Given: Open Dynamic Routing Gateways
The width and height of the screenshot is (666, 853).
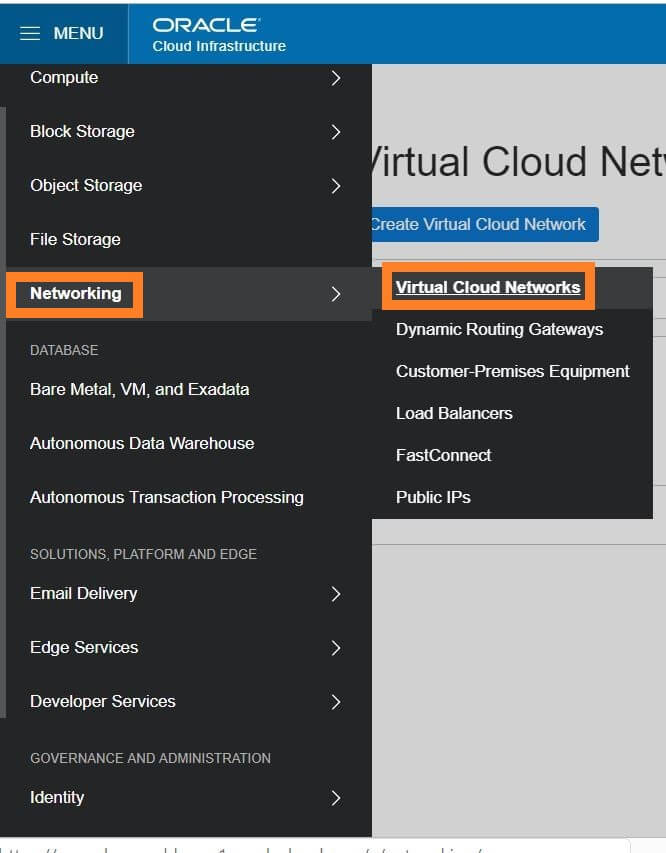Looking at the screenshot, I should click(500, 329).
